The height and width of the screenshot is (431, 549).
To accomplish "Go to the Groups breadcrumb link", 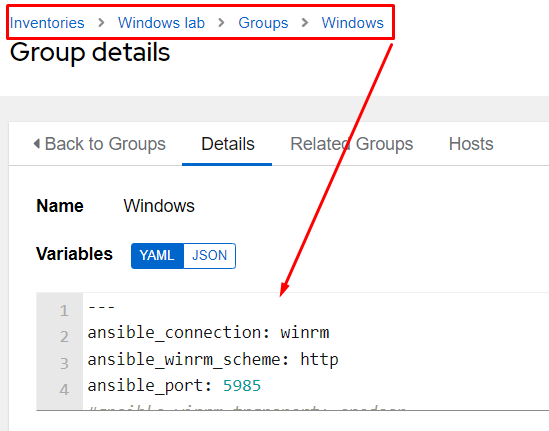I will coord(263,23).
